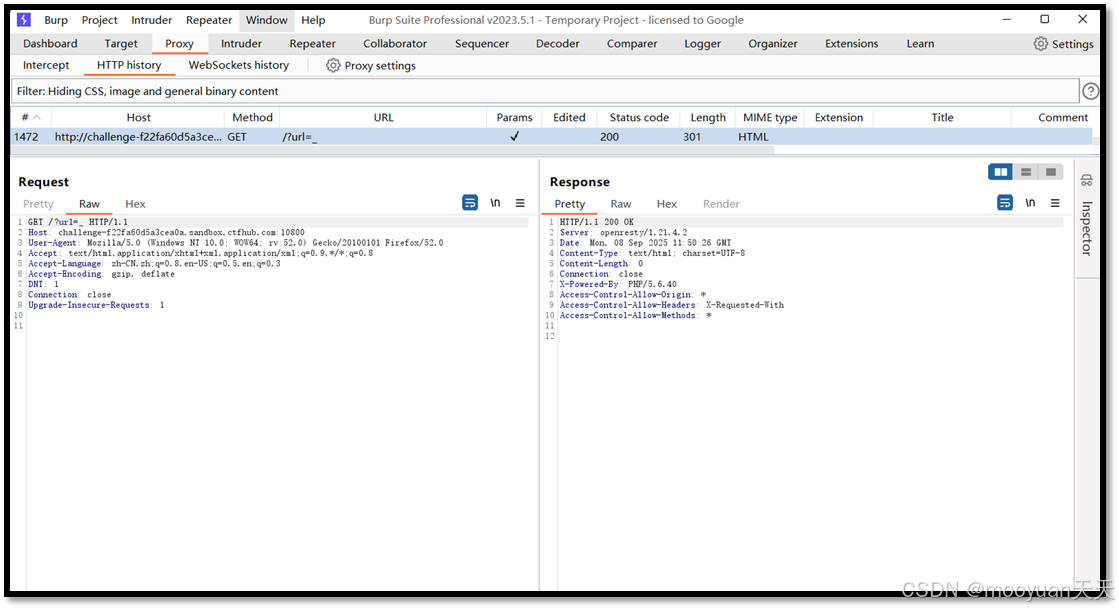Open the Comparer tab
This screenshot has height=610, width=1119.
[632, 44]
